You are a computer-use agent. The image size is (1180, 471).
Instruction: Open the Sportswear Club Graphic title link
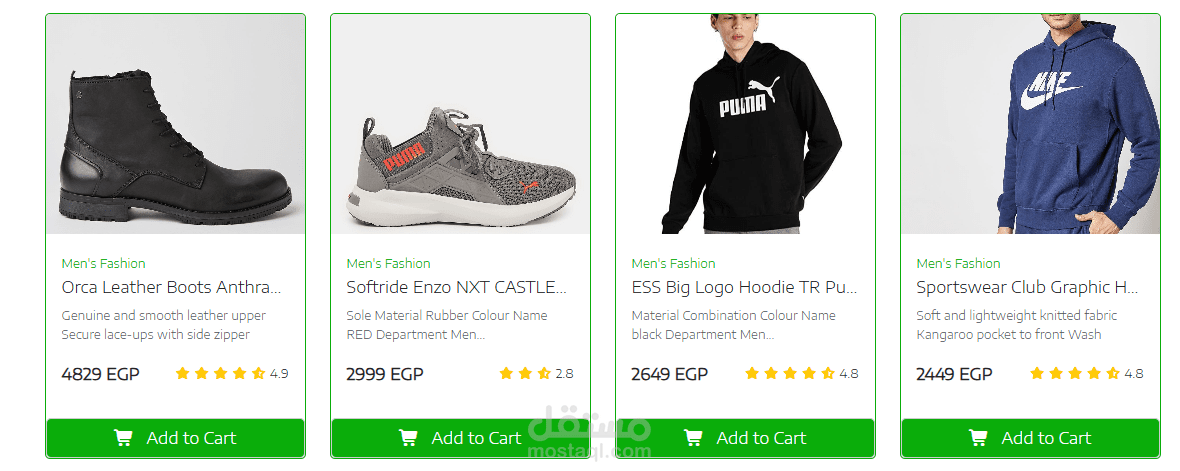point(1027,288)
